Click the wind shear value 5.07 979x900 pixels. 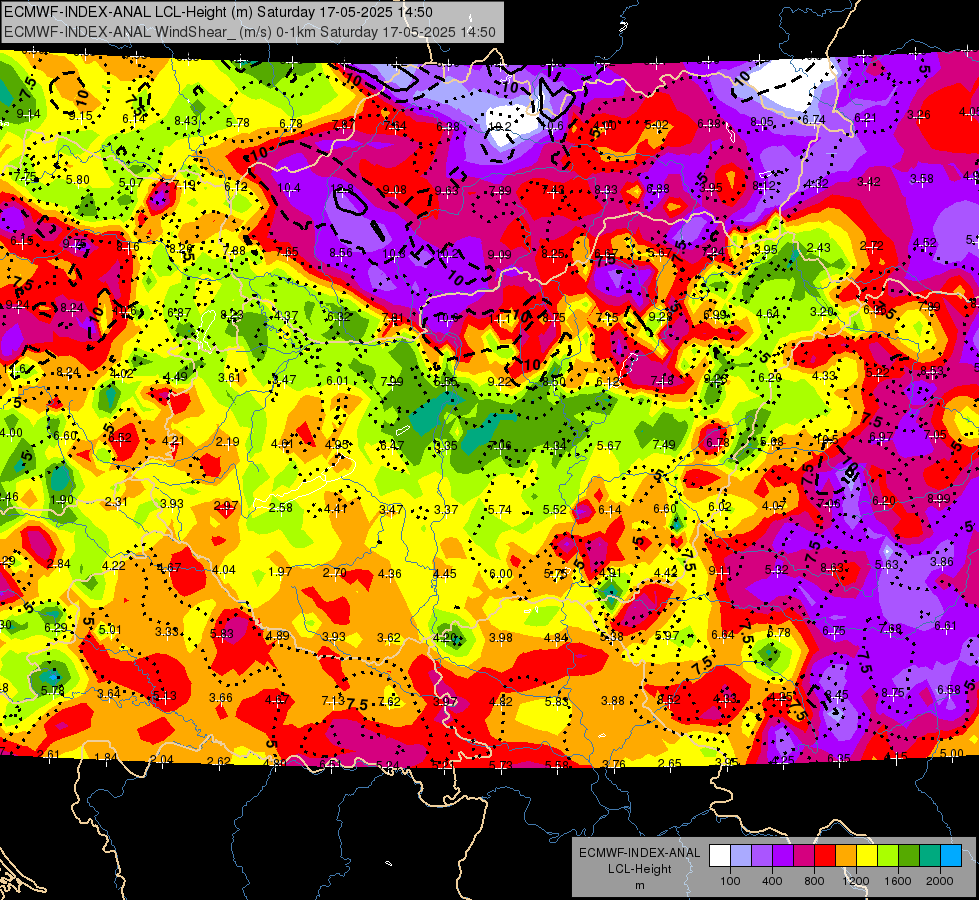tap(131, 182)
